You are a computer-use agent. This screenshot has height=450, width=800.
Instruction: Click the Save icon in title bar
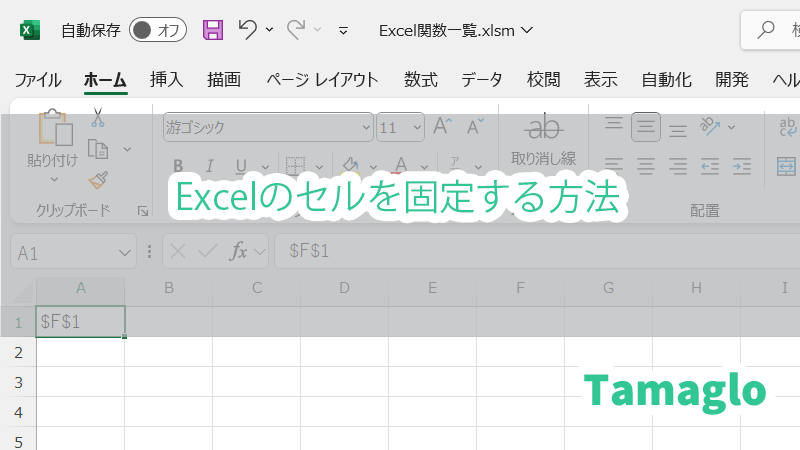[x=213, y=30]
